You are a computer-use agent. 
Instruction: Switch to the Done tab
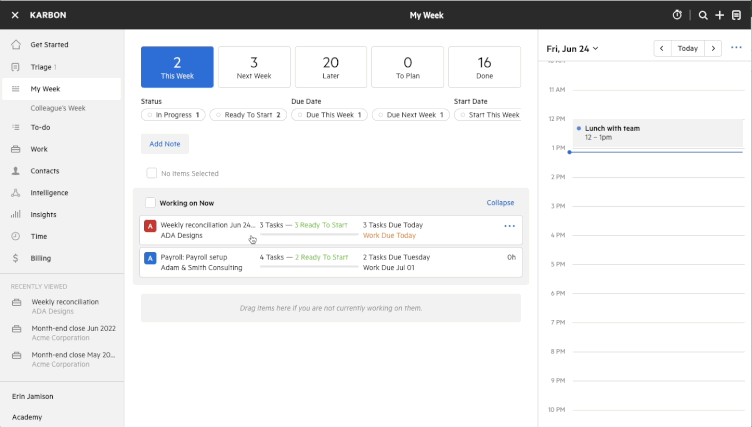484,67
